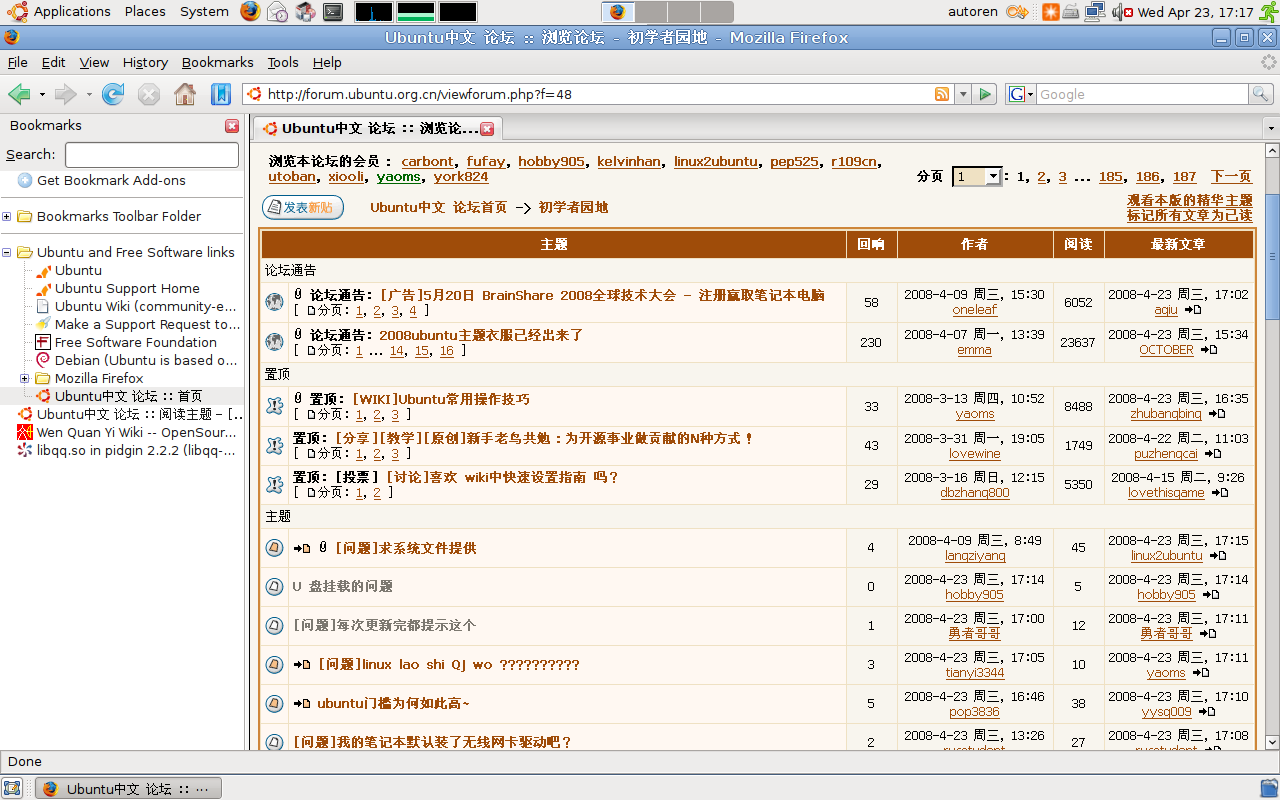Open the Tools menu
The image size is (1280, 800).
pyautogui.click(x=283, y=62)
